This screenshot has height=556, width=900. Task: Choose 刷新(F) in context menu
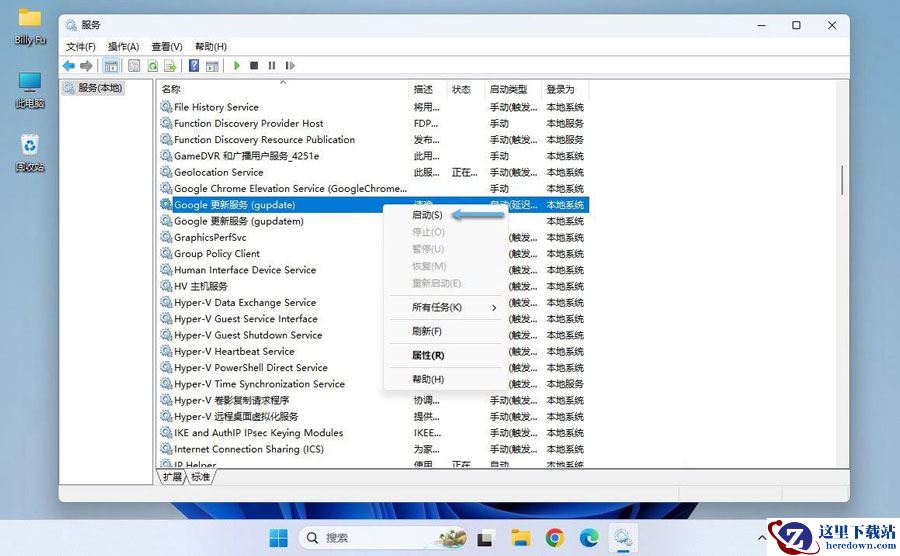[426, 331]
